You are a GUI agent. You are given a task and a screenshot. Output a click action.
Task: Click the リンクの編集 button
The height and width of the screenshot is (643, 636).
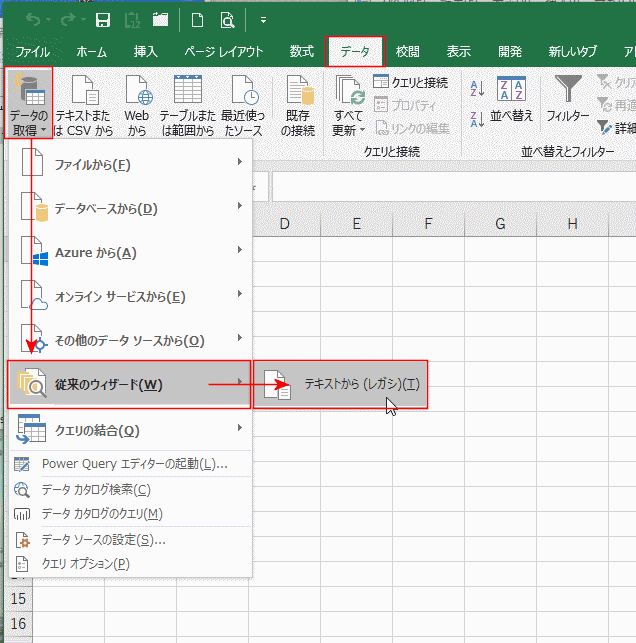(412, 128)
